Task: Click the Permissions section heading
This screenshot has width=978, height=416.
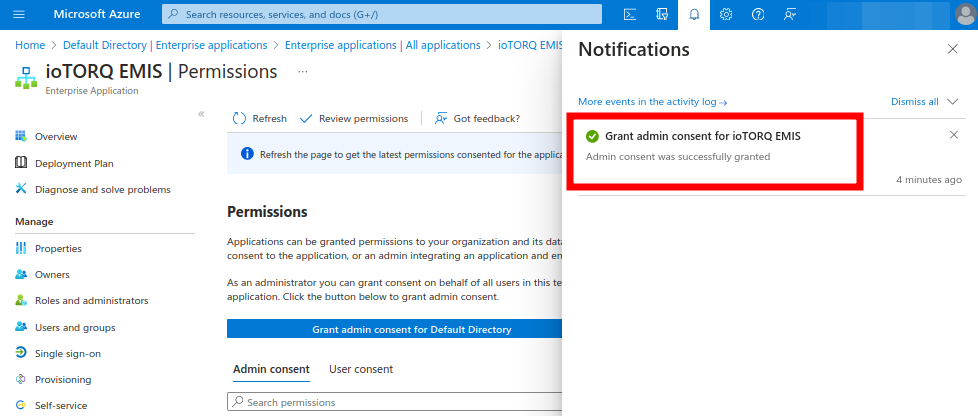Action: tap(267, 211)
